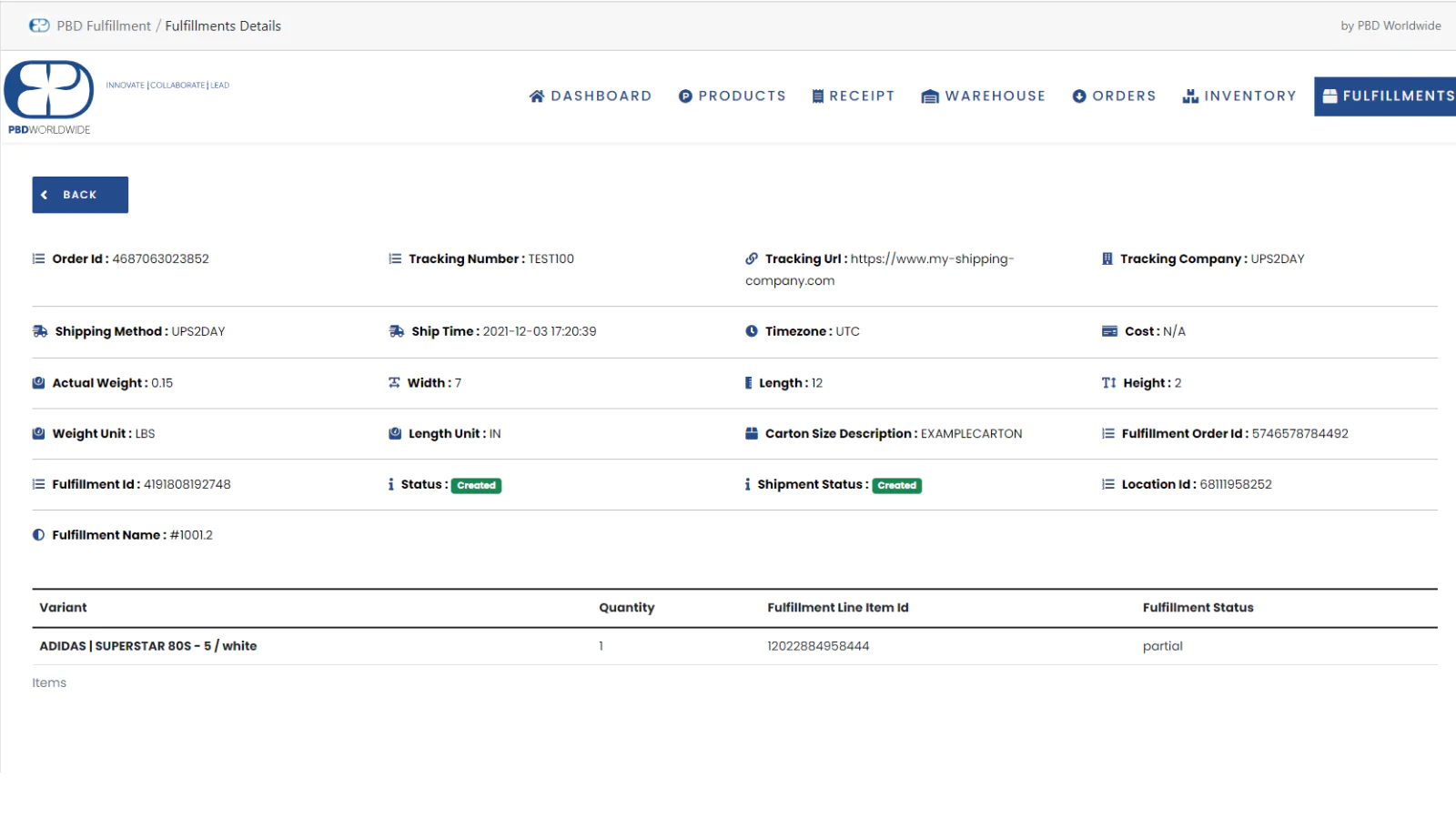
Task: Click the clock icon beside Timezone
Action: pyautogui.click(x=752, y=331)
